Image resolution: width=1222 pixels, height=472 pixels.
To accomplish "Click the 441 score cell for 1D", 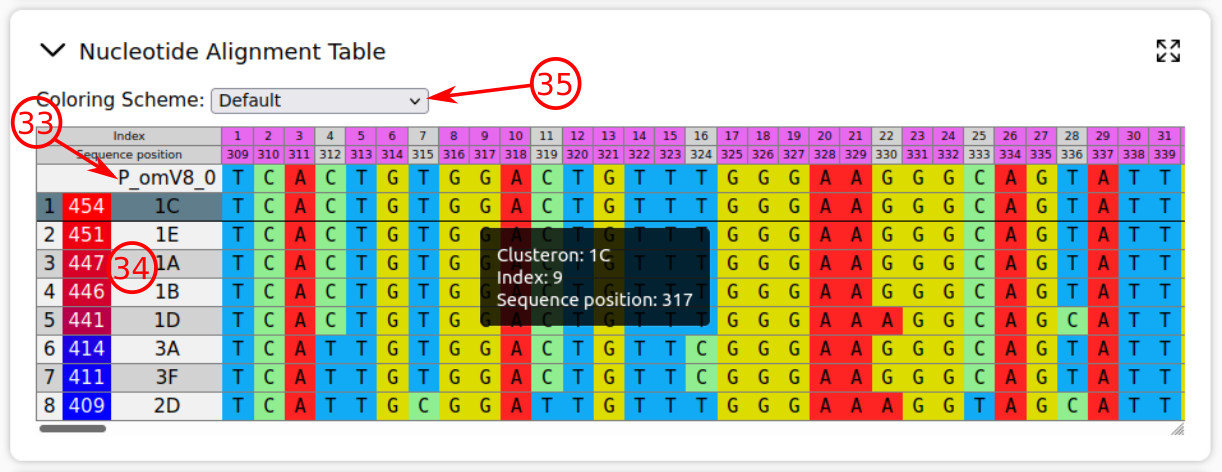I will pos(87,321).
